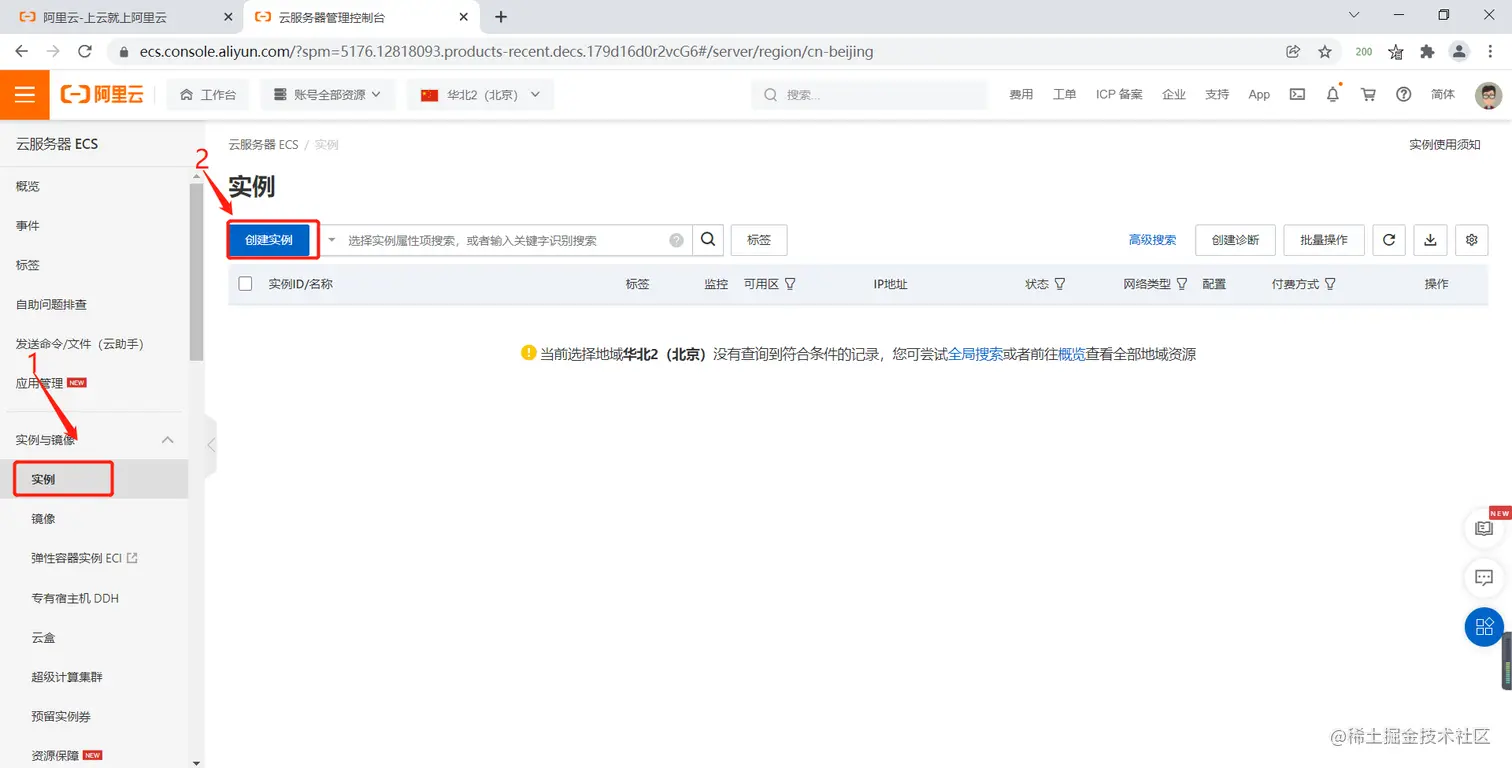Open the shopping cart icon
Screen dimensions: 1512x768
(1368, 94)
